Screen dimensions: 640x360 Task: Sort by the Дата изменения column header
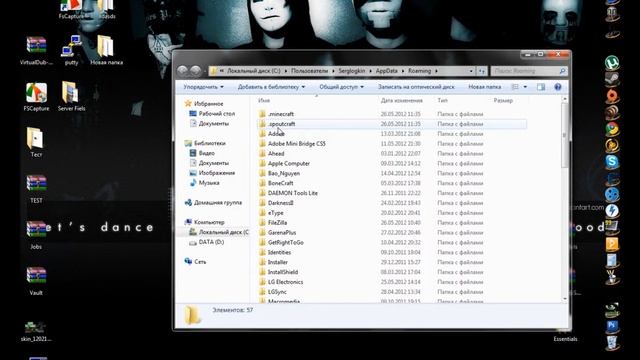click(402, 100)
